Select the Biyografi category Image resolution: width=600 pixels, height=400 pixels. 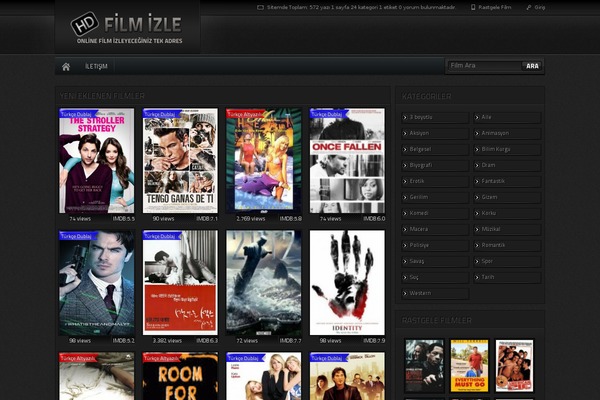435,165
